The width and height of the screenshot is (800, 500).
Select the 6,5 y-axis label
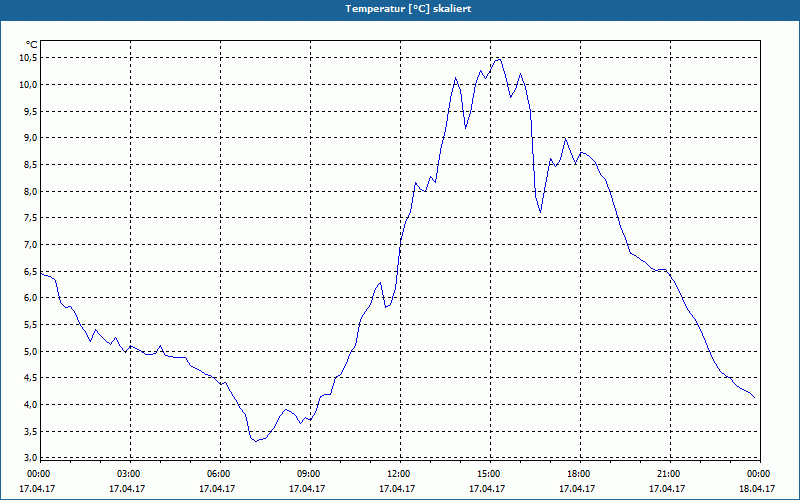point(31,271)
